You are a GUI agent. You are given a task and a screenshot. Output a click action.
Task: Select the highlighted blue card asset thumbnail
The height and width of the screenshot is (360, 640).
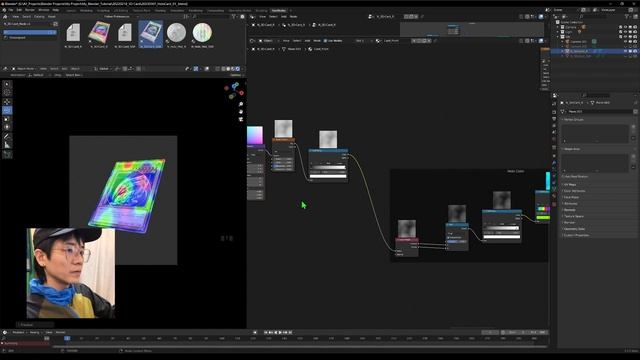[151, 33]
